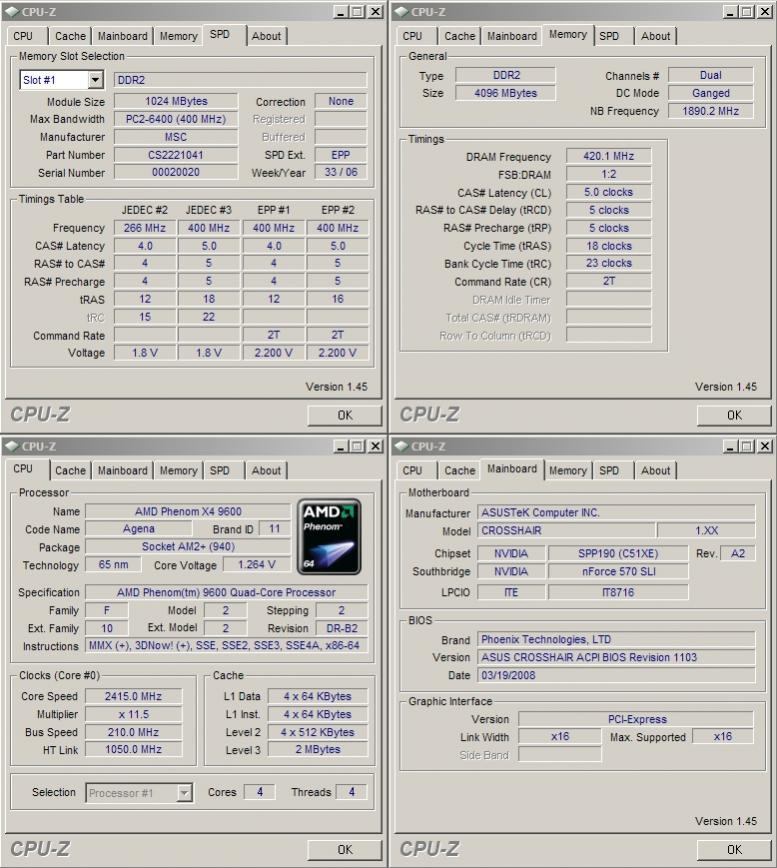Click BIOS Date value 03/19/2008
The width and height of the screenshot is (777, 868).
[617, 675]
